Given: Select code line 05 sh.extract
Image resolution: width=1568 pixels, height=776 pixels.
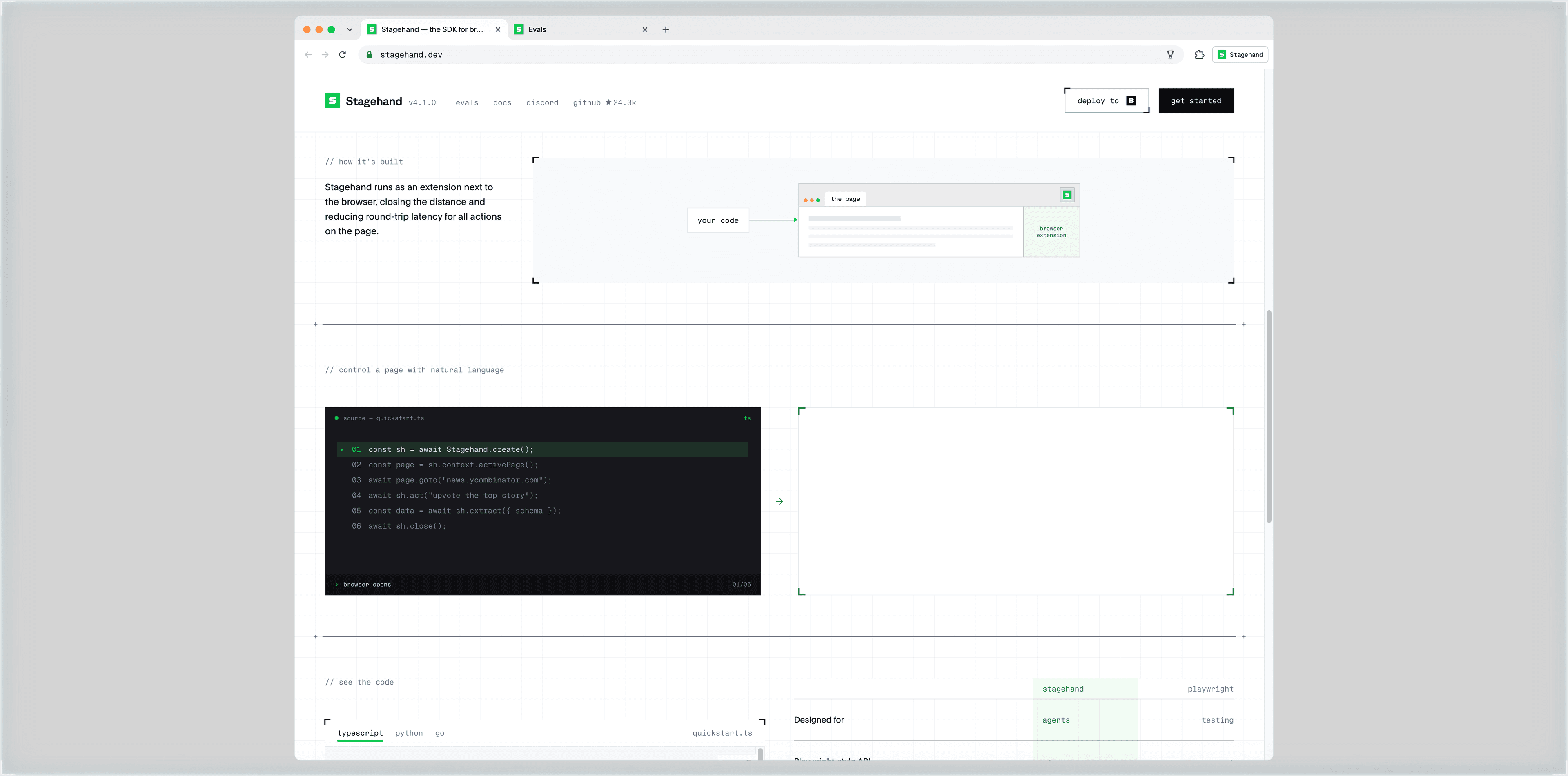Looking at the screenshot, I should click(542, 511).
